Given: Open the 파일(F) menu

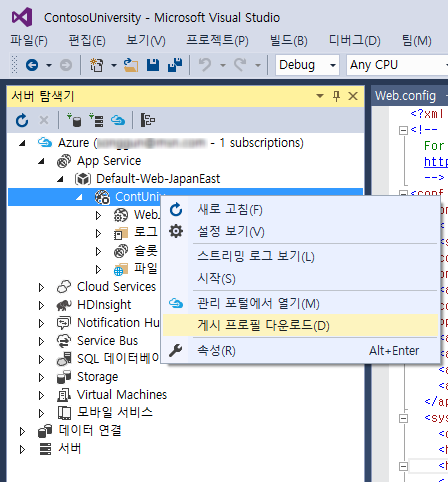Looking at the screenshot, I should click(29, 41).
